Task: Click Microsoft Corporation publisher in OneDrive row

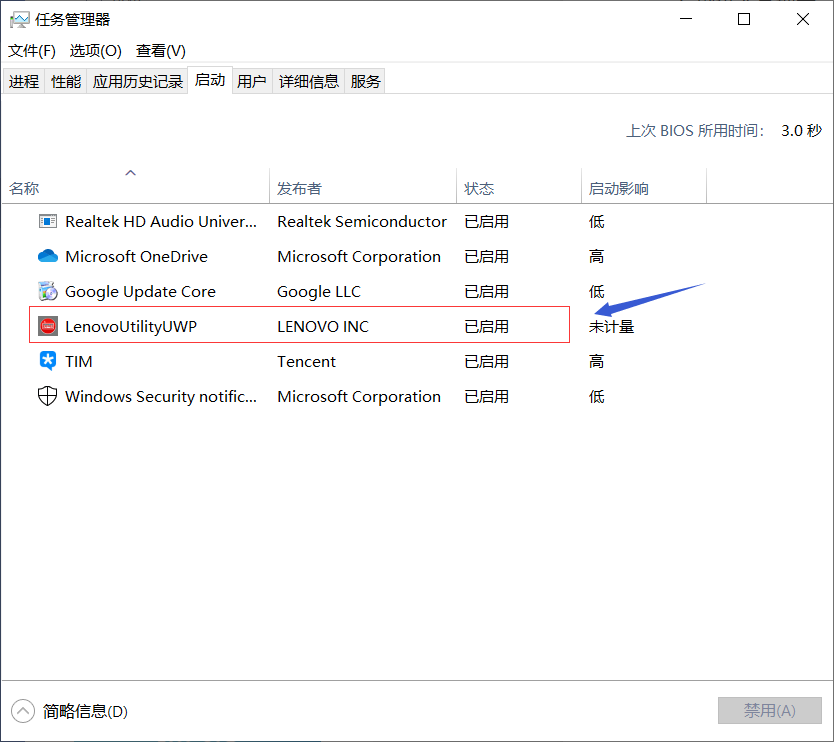Action: pos(359,256)
